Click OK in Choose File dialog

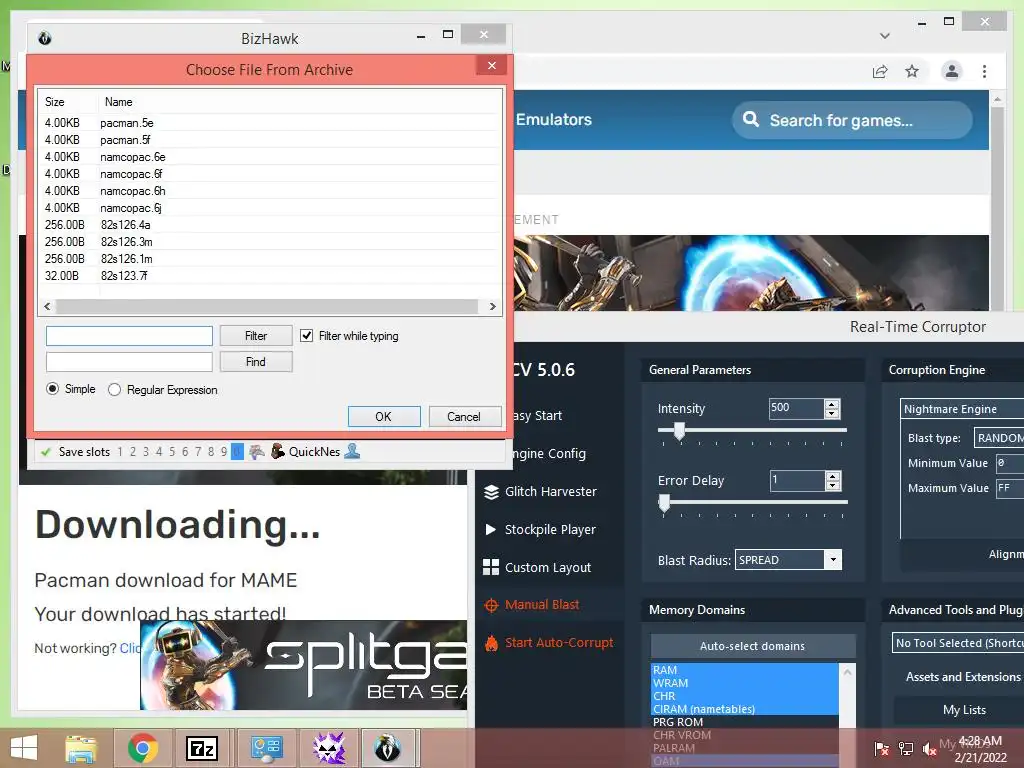384,417
